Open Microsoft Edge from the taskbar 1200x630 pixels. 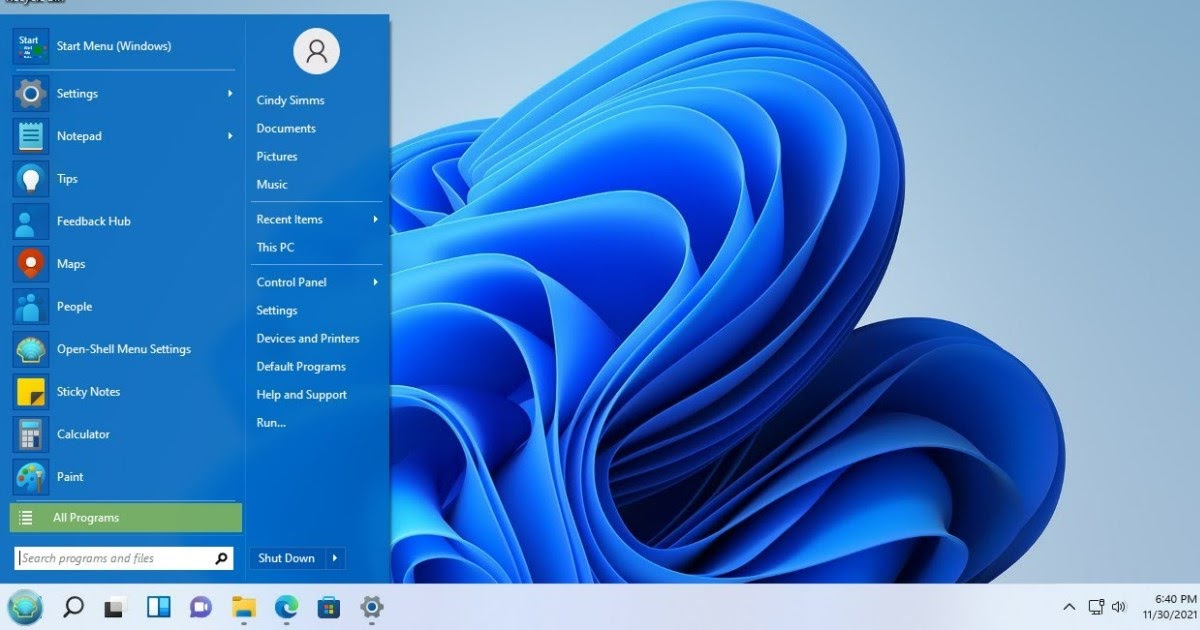tap(286, 606)
